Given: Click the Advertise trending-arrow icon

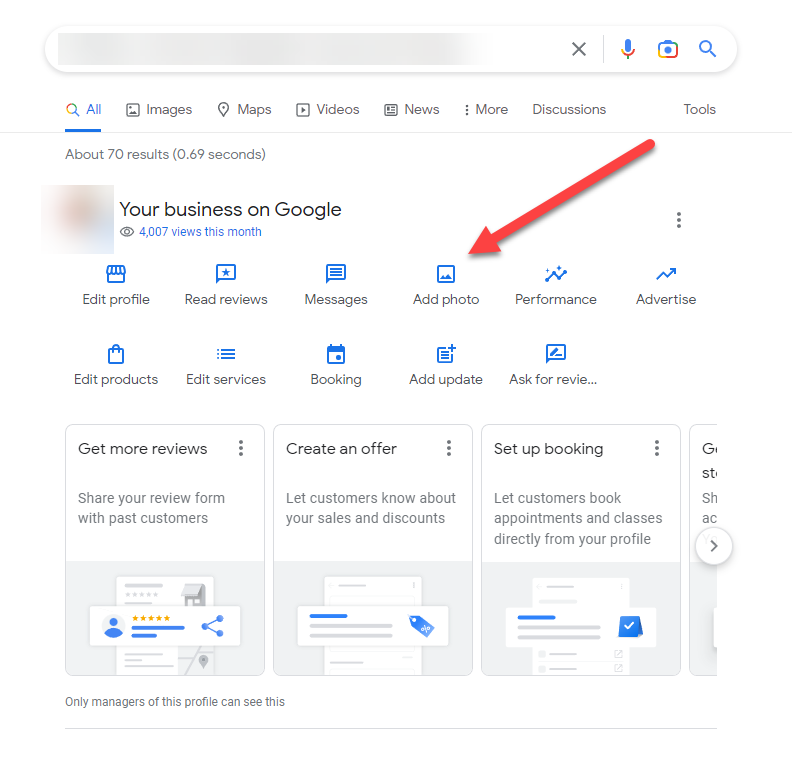Looking at the screenshot, I should click(666, 274).
